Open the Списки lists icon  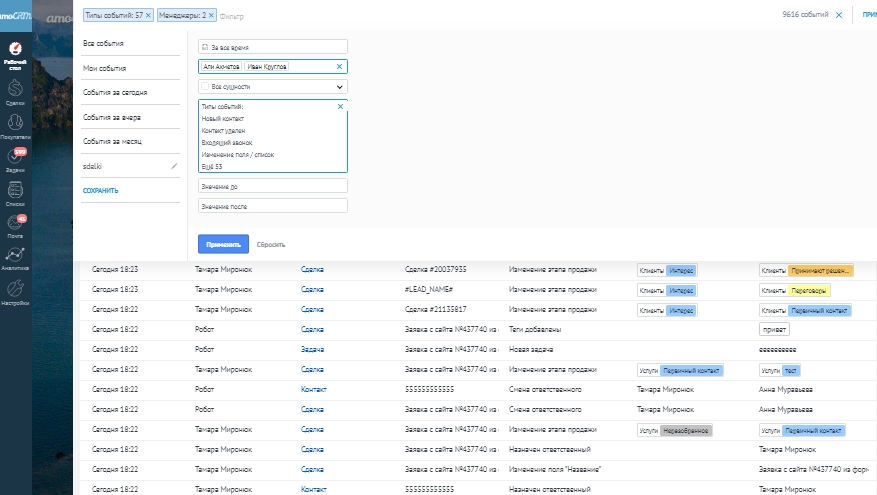(x=15, y=192)
